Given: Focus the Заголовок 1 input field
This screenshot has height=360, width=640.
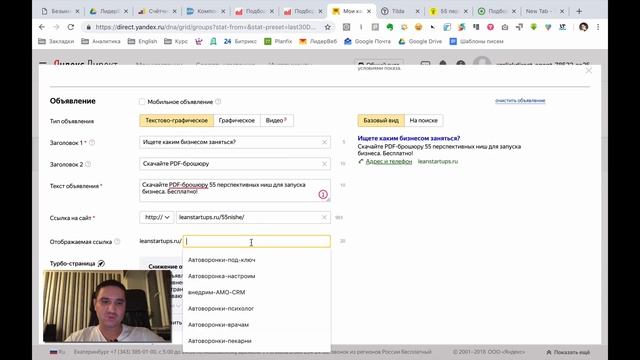Looking at the screenshot, I should (x=235, y=142).
